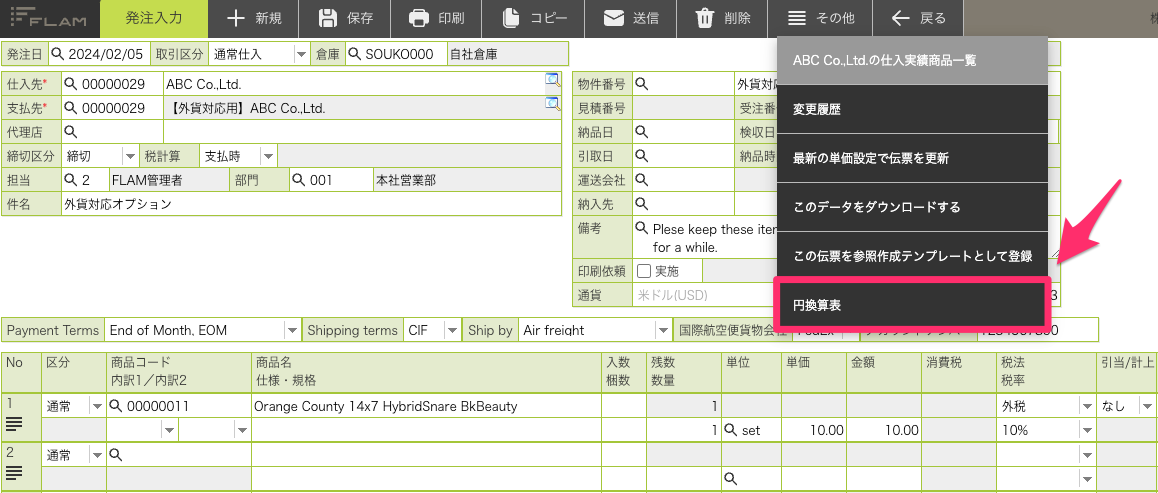The width and height of the screenshot is (1158, 493).
Task: Toggle 印刷依頼 実施 checkbox
Action: point(644,271)
